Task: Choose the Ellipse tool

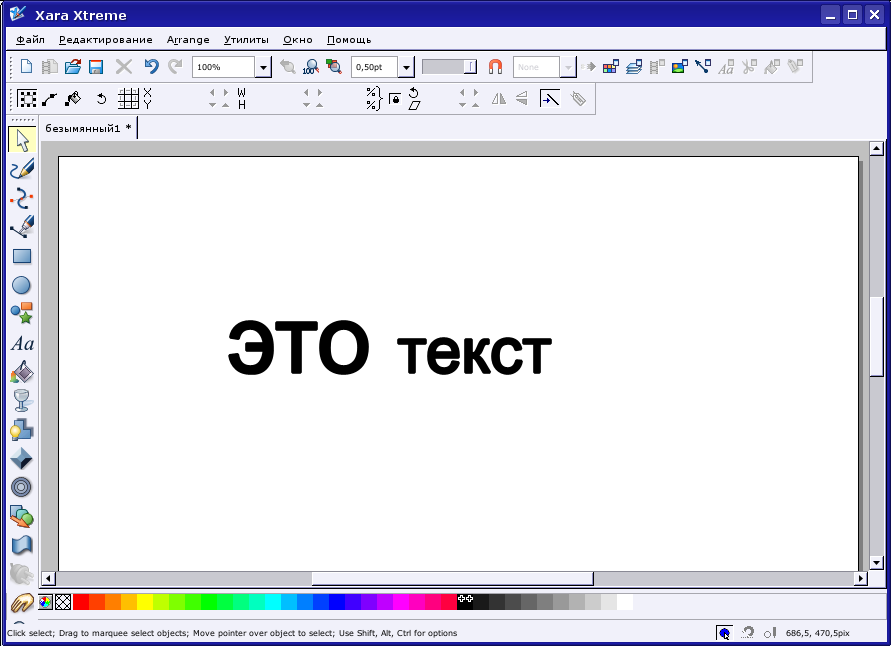Action: 21,285
